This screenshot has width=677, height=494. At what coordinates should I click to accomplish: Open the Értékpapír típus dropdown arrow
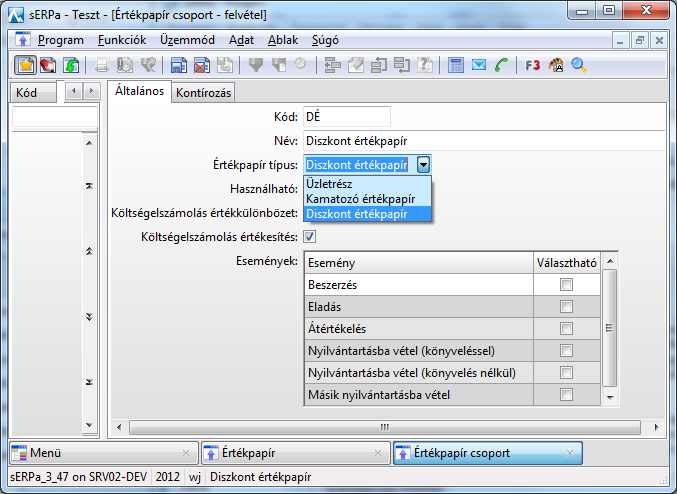(424, 165)
